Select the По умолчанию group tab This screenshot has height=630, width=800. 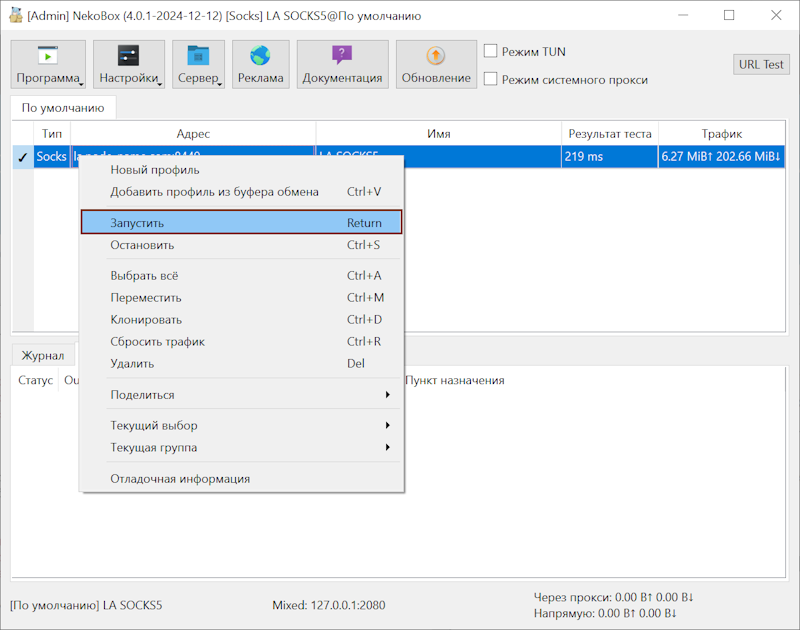click(63, 108)
